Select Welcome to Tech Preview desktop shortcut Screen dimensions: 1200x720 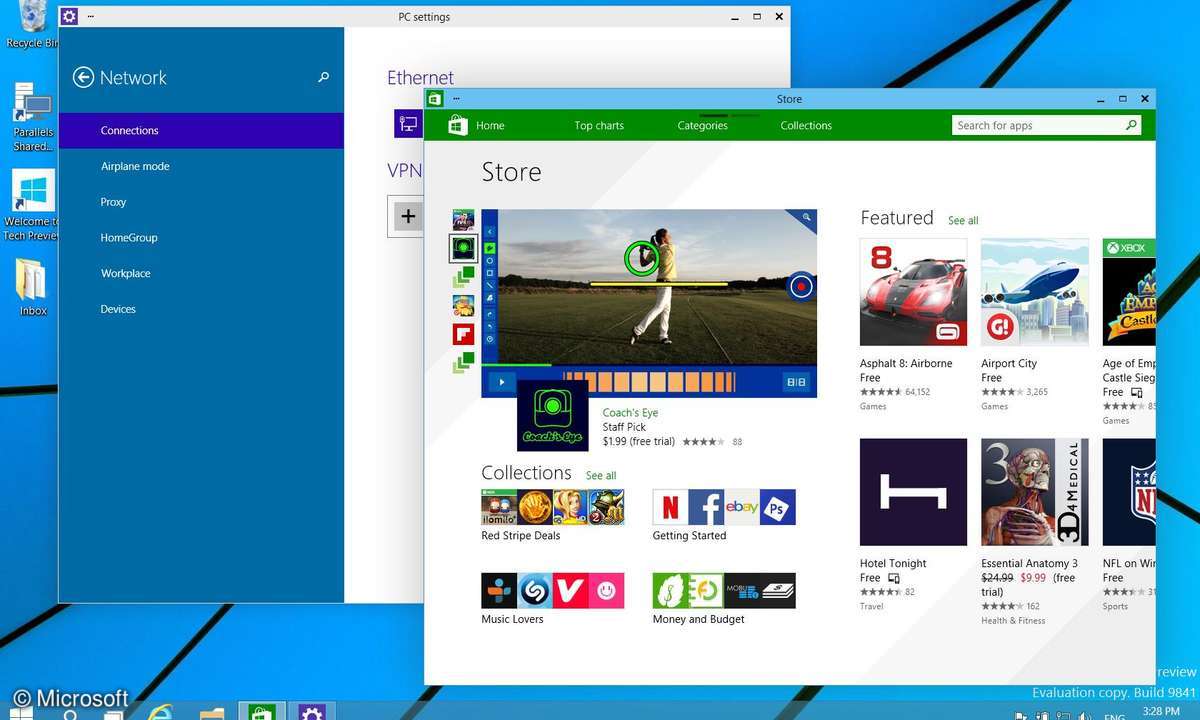coord(31,205)
